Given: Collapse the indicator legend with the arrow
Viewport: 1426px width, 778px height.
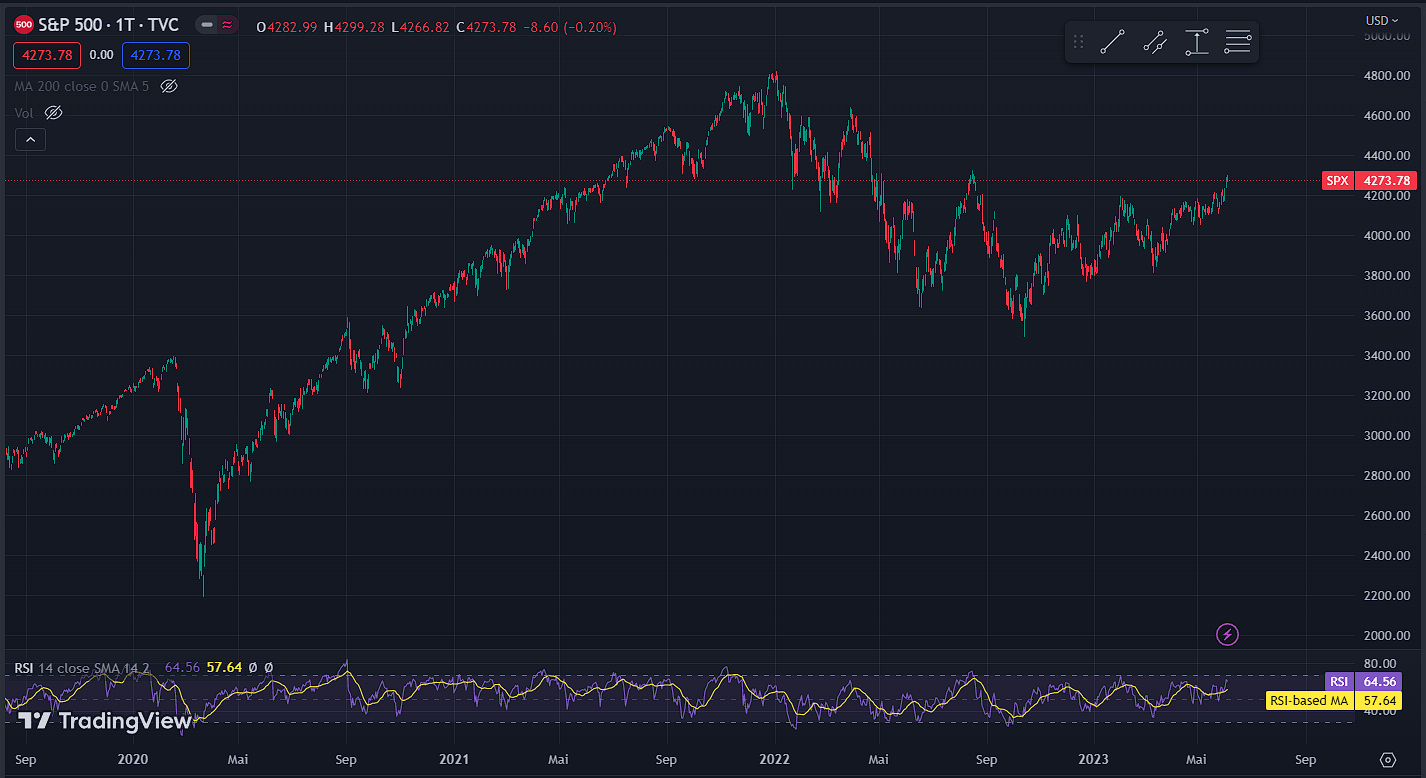Looking at the screenshot, I should click(x=30, y=140).
